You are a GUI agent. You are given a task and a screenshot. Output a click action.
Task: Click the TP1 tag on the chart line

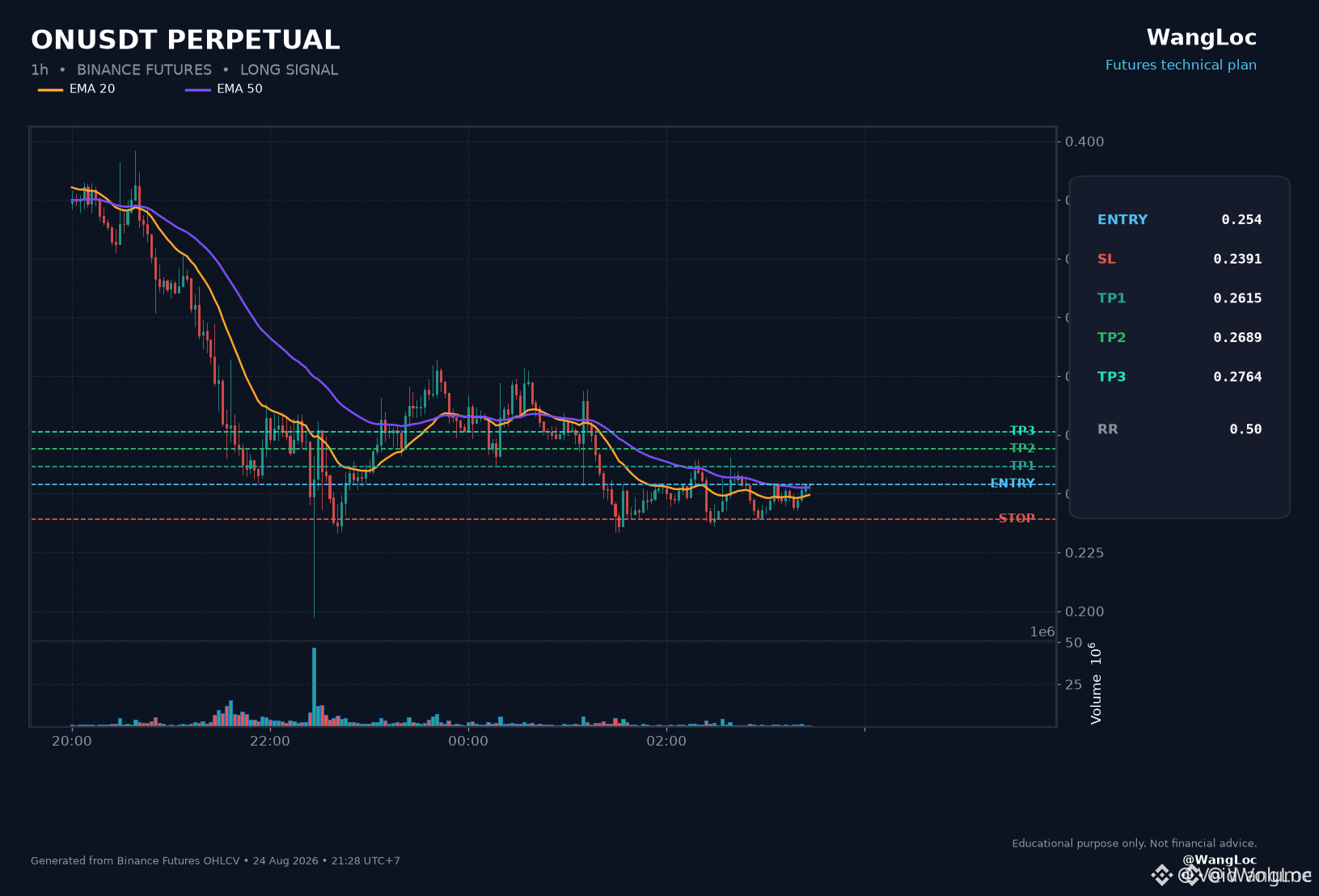[x=1022, y=466]
